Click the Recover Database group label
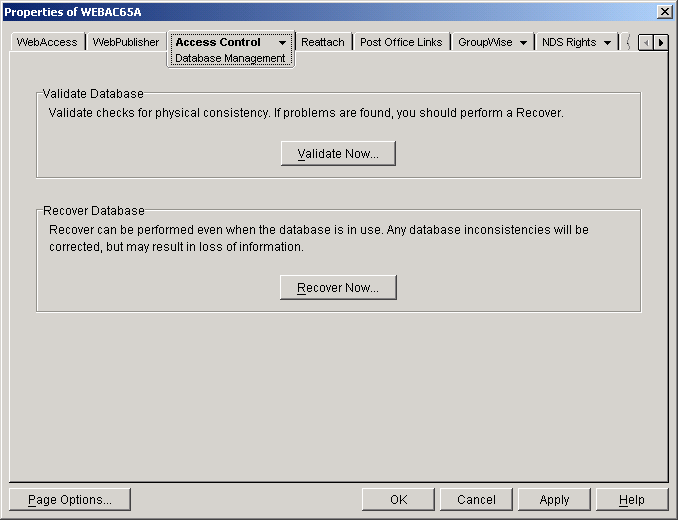678x520 pixels. pos(94,211)
